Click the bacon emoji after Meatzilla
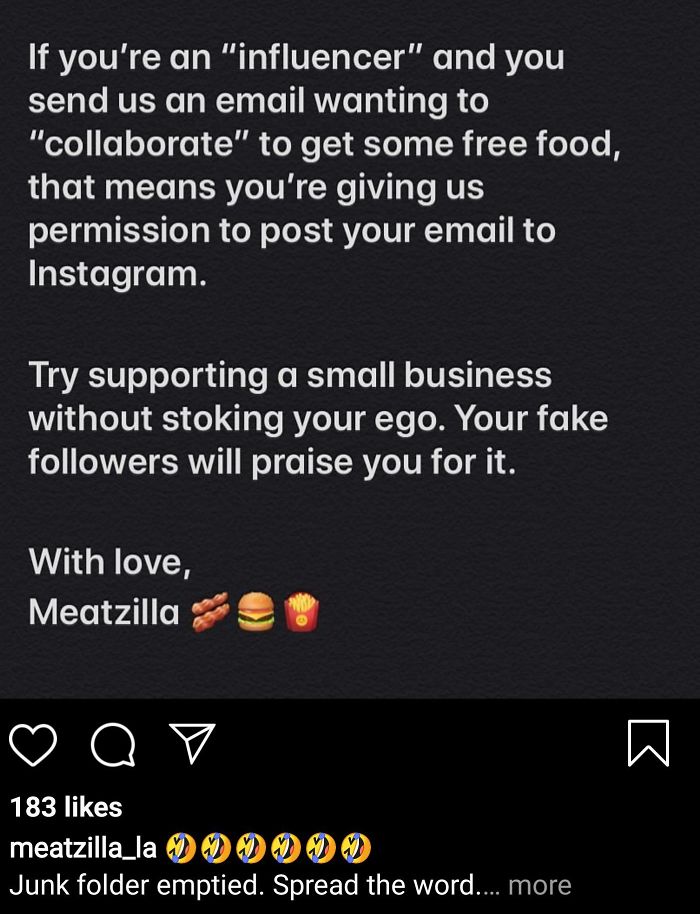Image resolution: width=700 pixels, height=914 pixels. (x=208, y=610)
